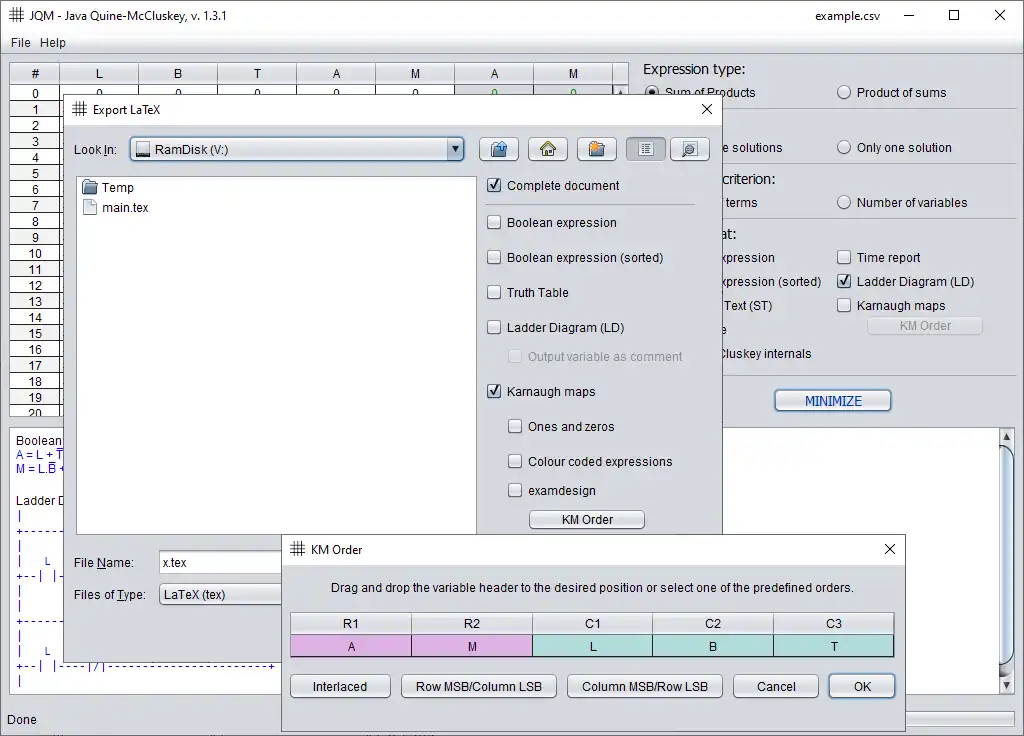Select the Temp folder icon
1024x736 pixels.
[x=89, y=187]
